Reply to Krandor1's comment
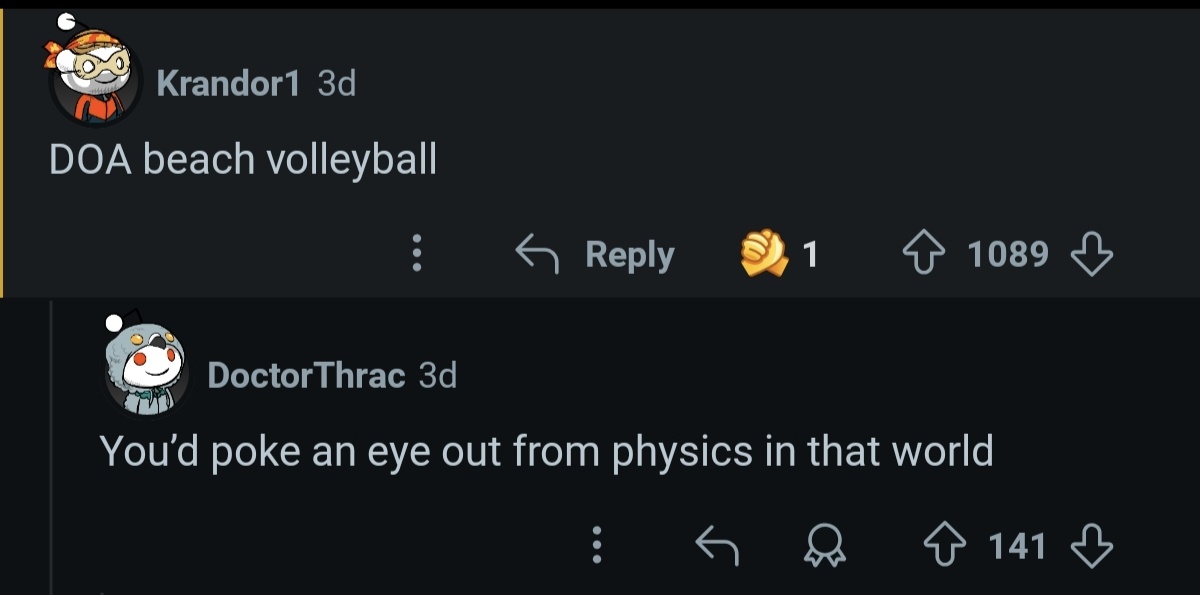1200x595 pixels. coord(596,254)
